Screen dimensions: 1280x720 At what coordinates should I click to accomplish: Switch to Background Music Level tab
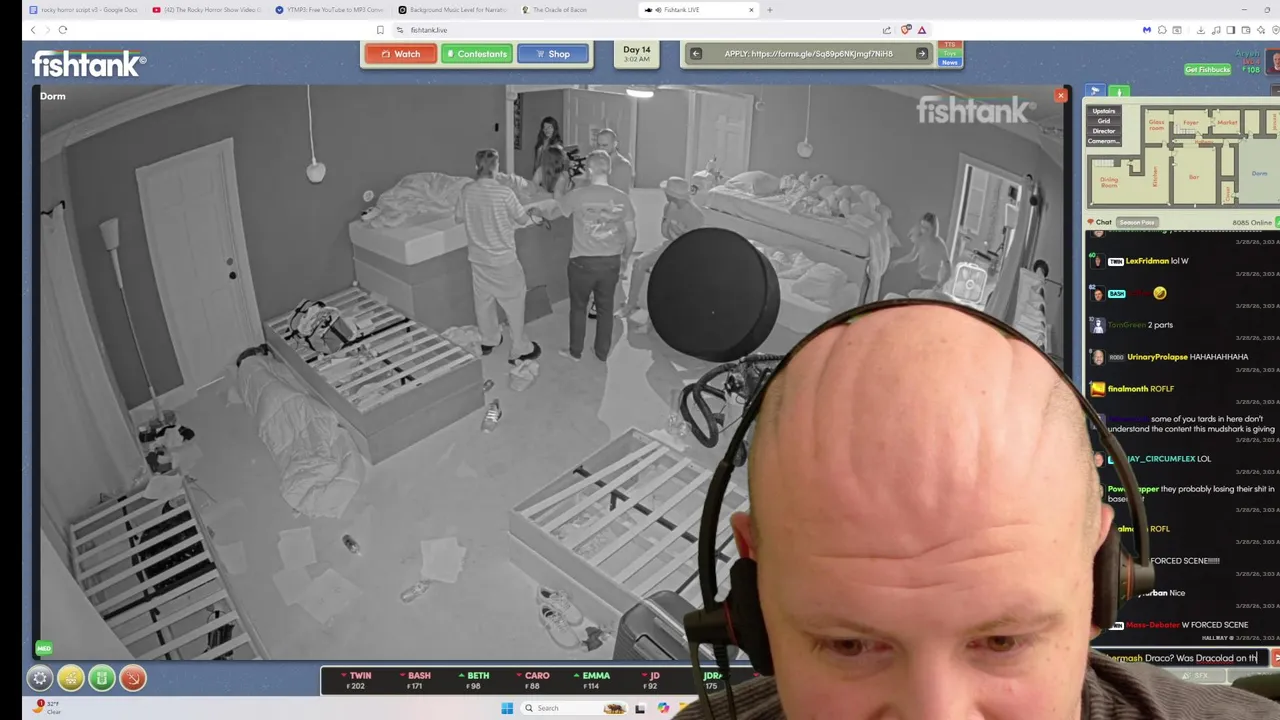tap(453, 10)
